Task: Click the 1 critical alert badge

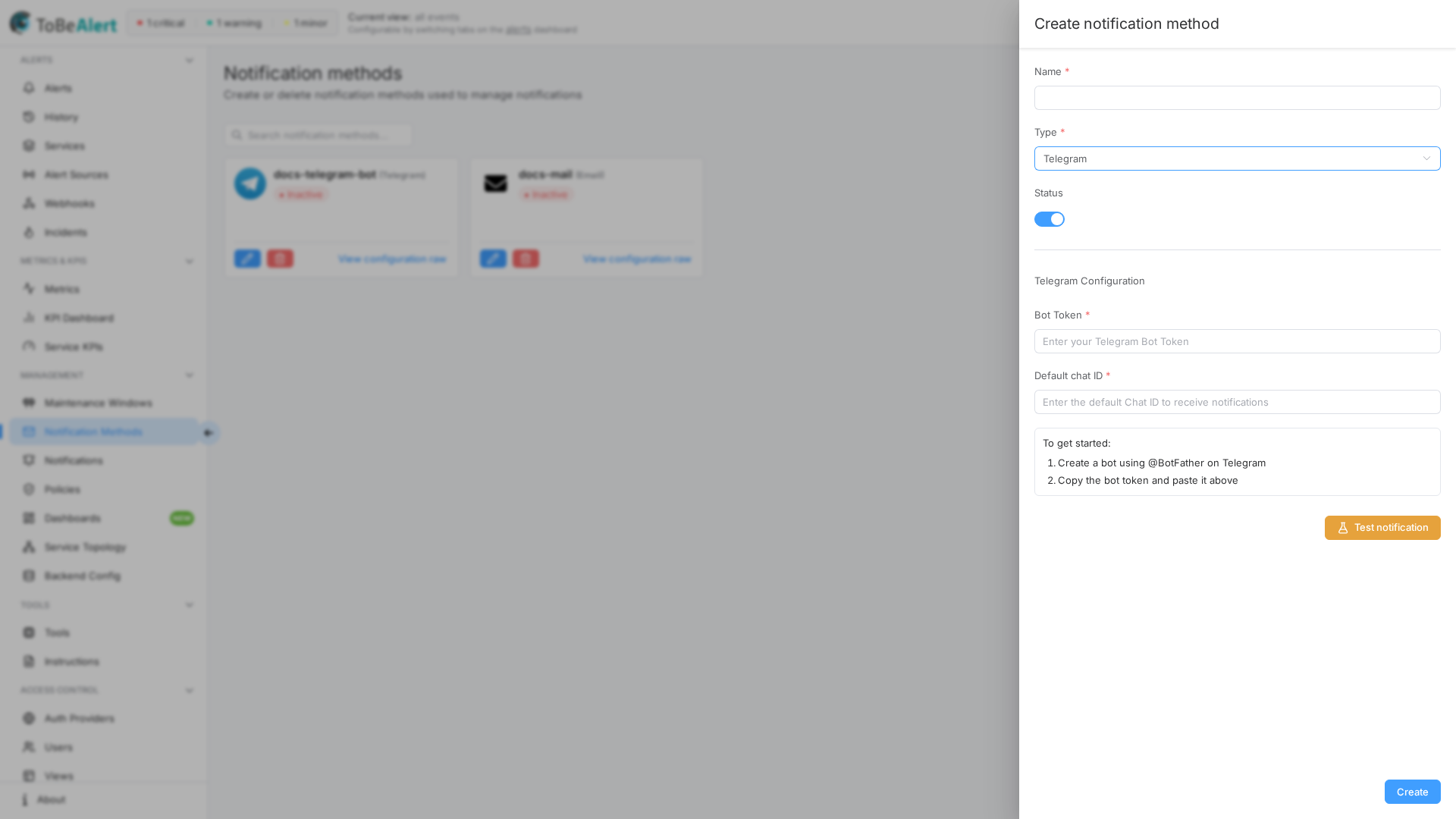Action: (161, 24)
